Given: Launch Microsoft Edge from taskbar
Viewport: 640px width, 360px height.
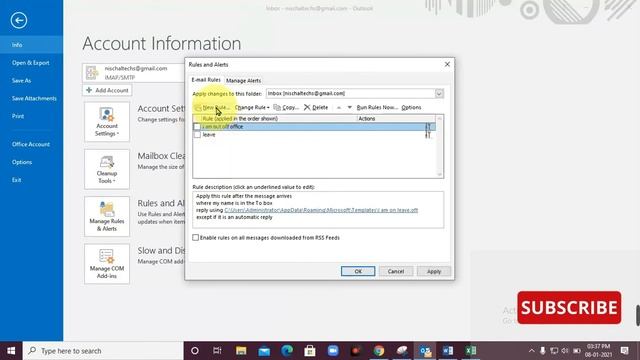Looking at the screenshot, I should point(287,351).
